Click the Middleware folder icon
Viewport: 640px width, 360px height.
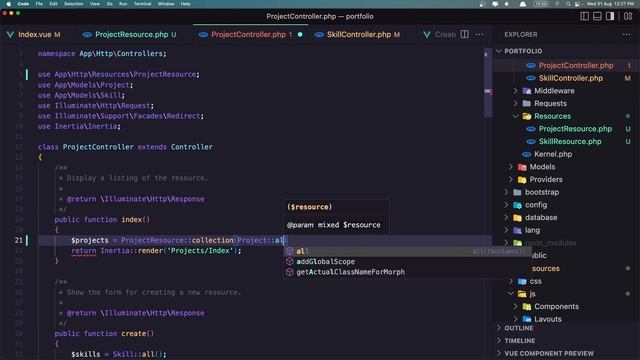click(527, 91)
